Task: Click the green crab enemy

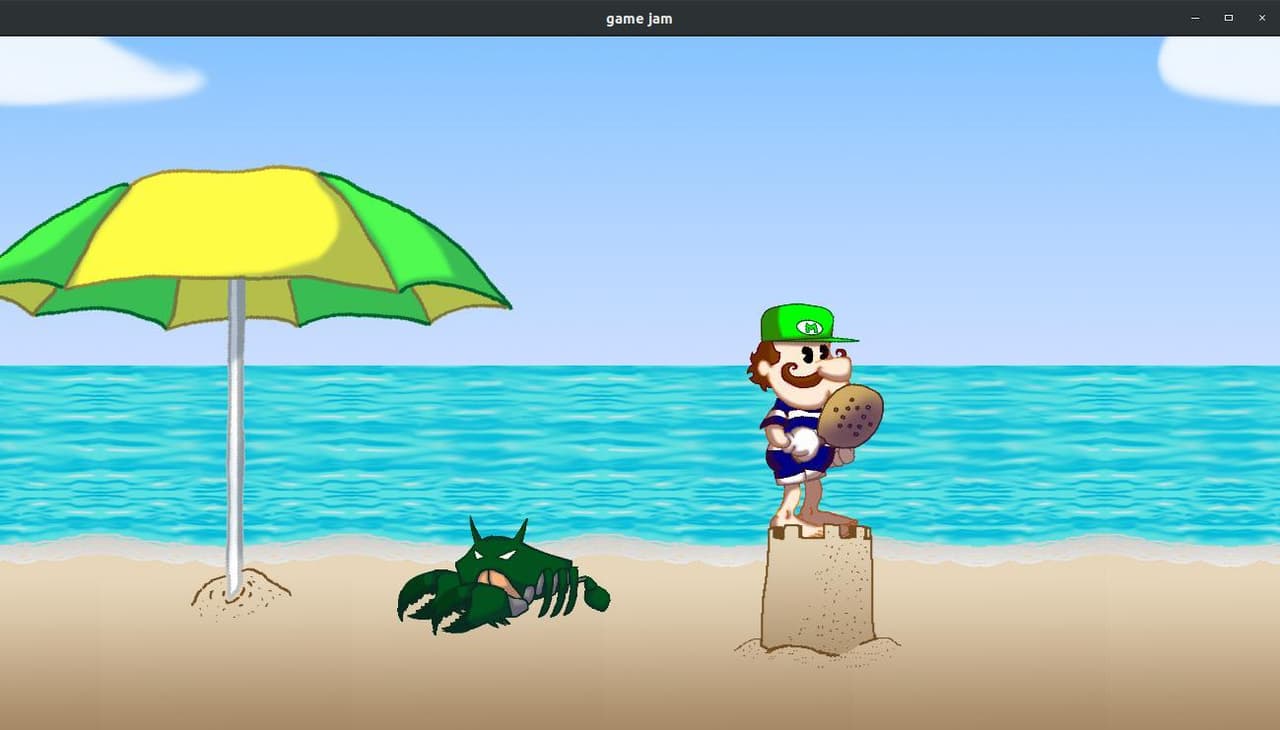Action: pos(503,578)
